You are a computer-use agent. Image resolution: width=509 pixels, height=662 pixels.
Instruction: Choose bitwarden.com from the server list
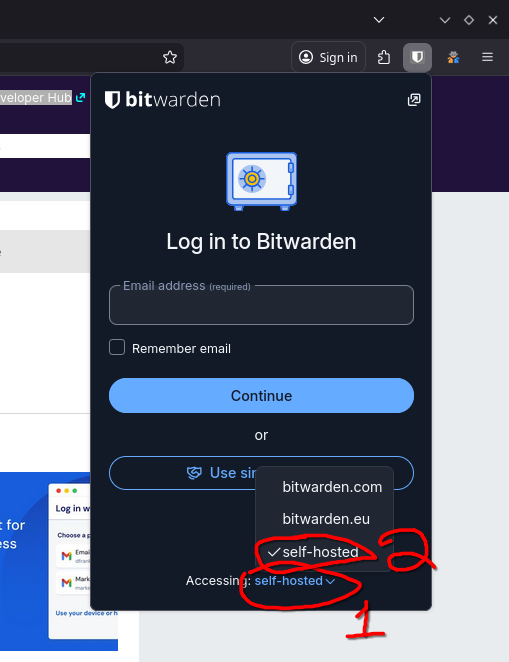click(x=332, y=487)
